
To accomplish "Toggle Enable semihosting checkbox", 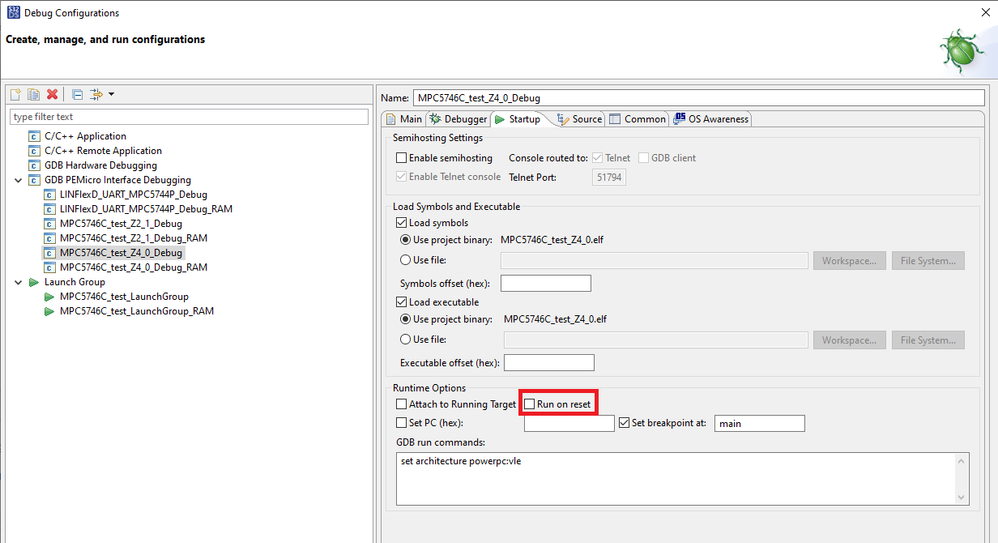I will point(402,158).
